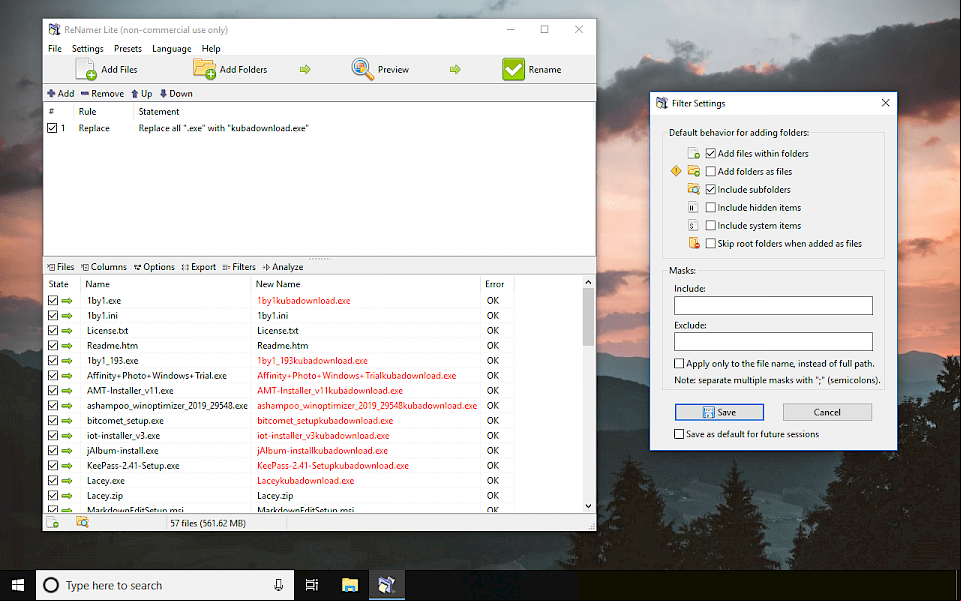Open the Presets menu

click(127, 48)
